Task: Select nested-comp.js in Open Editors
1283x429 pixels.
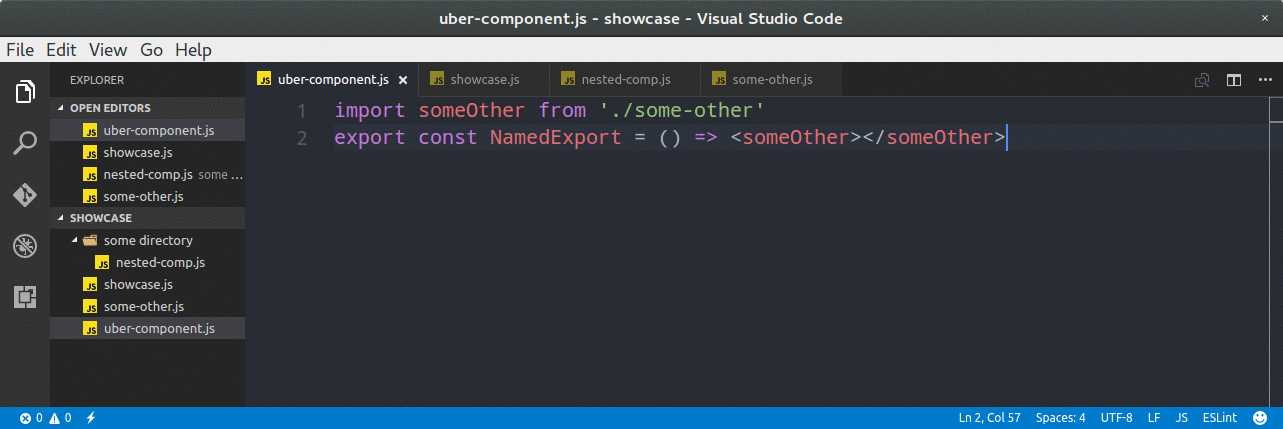Action: [x=148, y=174]
